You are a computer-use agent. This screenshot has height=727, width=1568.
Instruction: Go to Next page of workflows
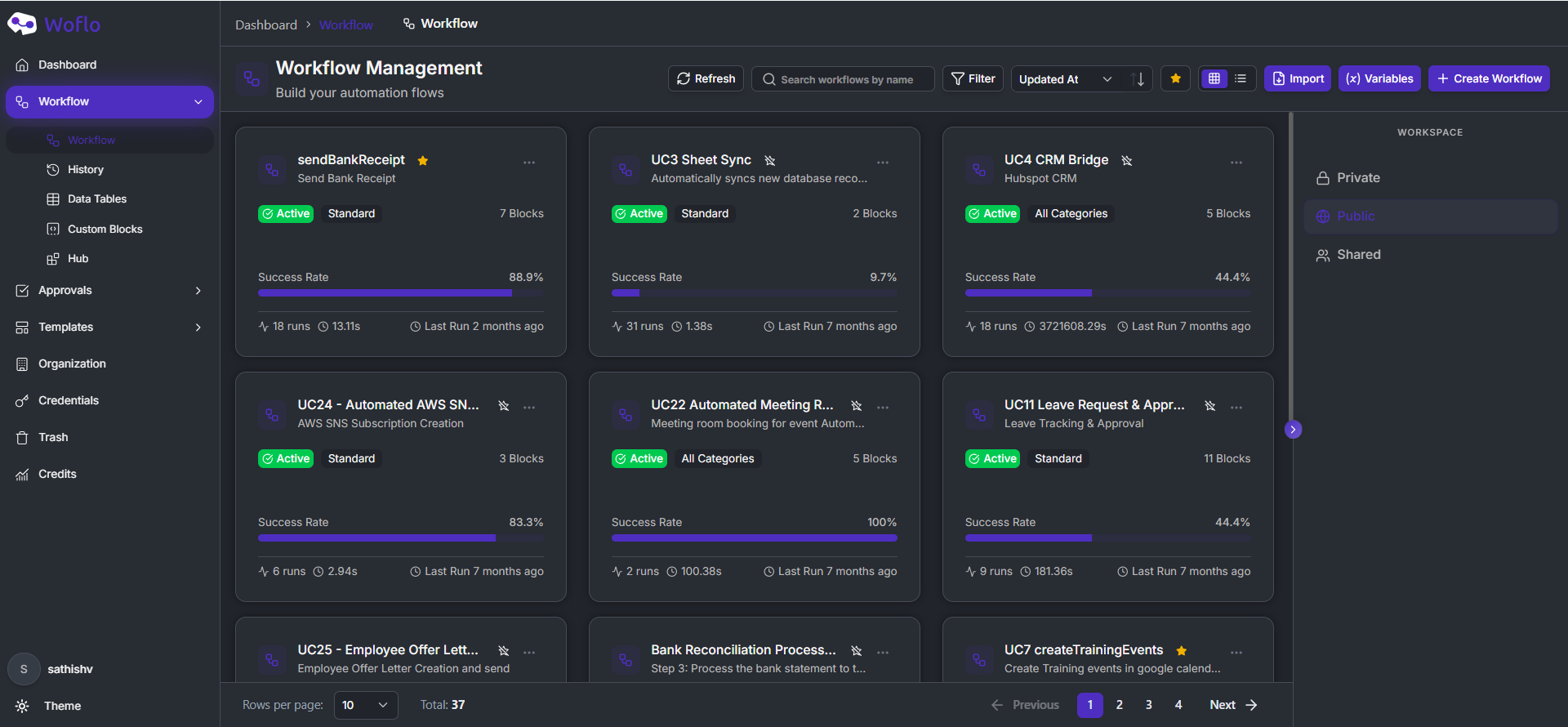(1233, 705)
